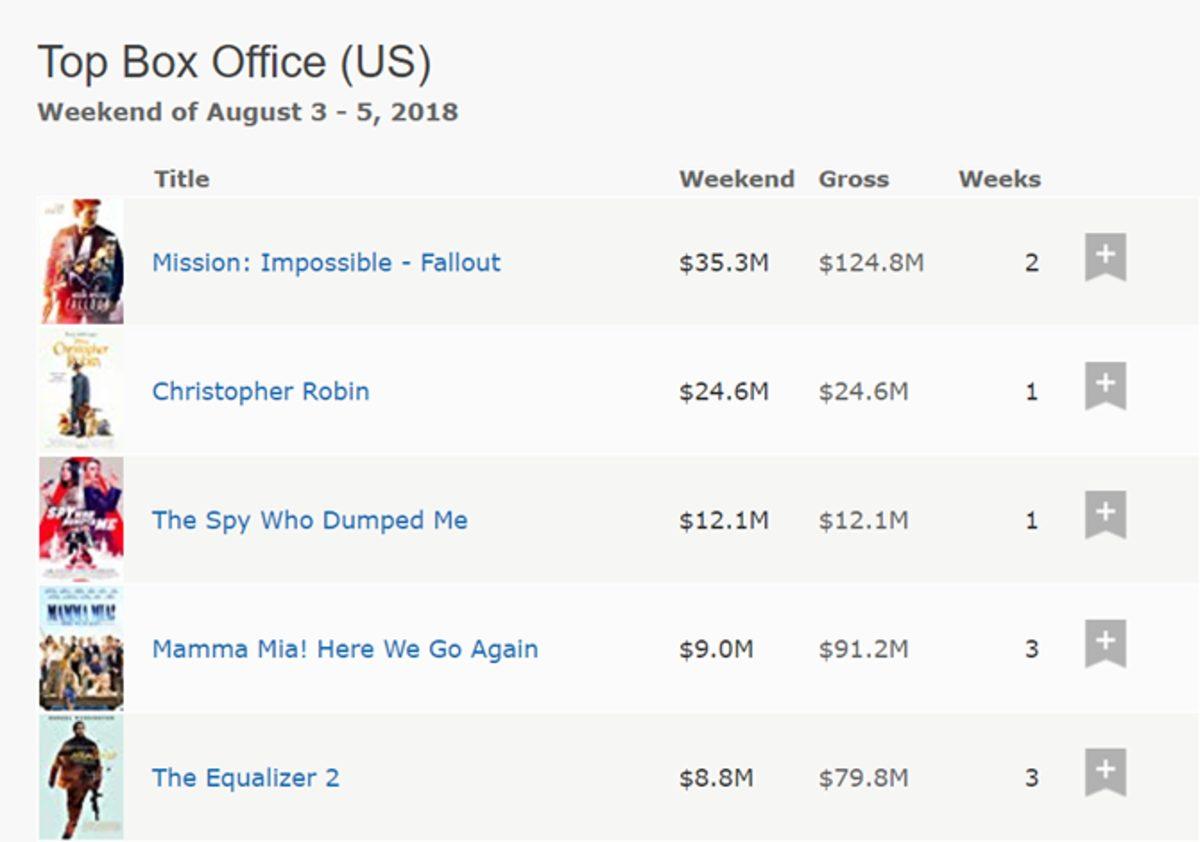Open Mission: Impossible - Fallout title link
The width and height of the screenshot is (1200, 842).
tap(326, 263)
